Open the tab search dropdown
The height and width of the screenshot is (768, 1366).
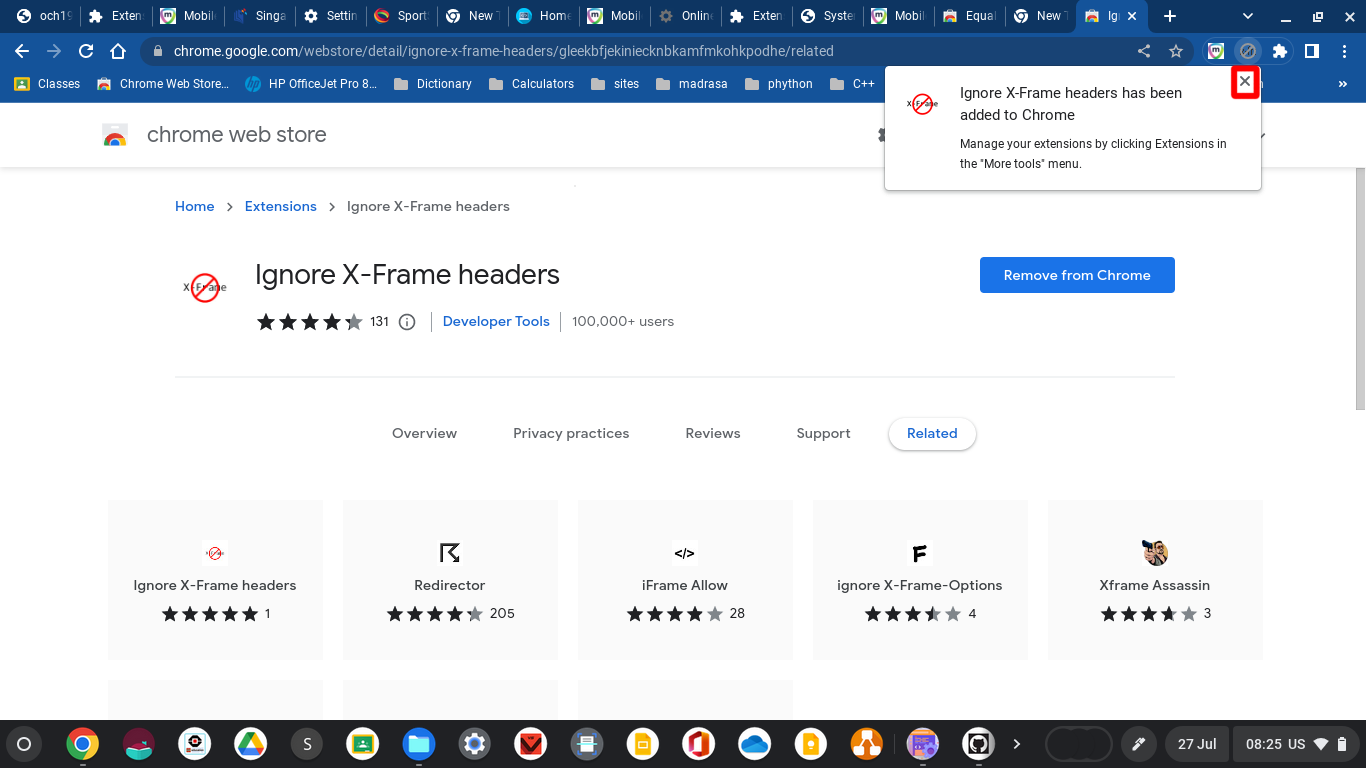pyautogui.click(x=1248, y=16)
